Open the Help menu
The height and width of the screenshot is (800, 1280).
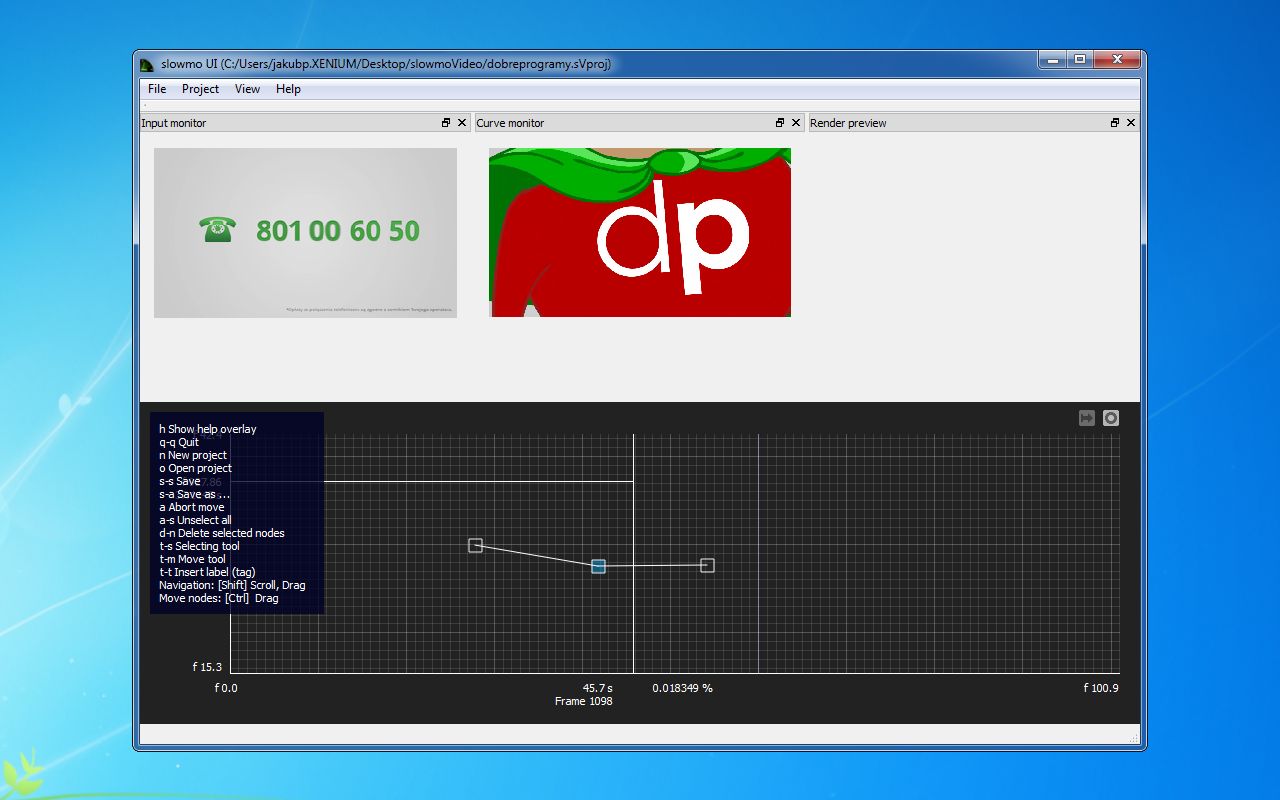pos(288,89)
